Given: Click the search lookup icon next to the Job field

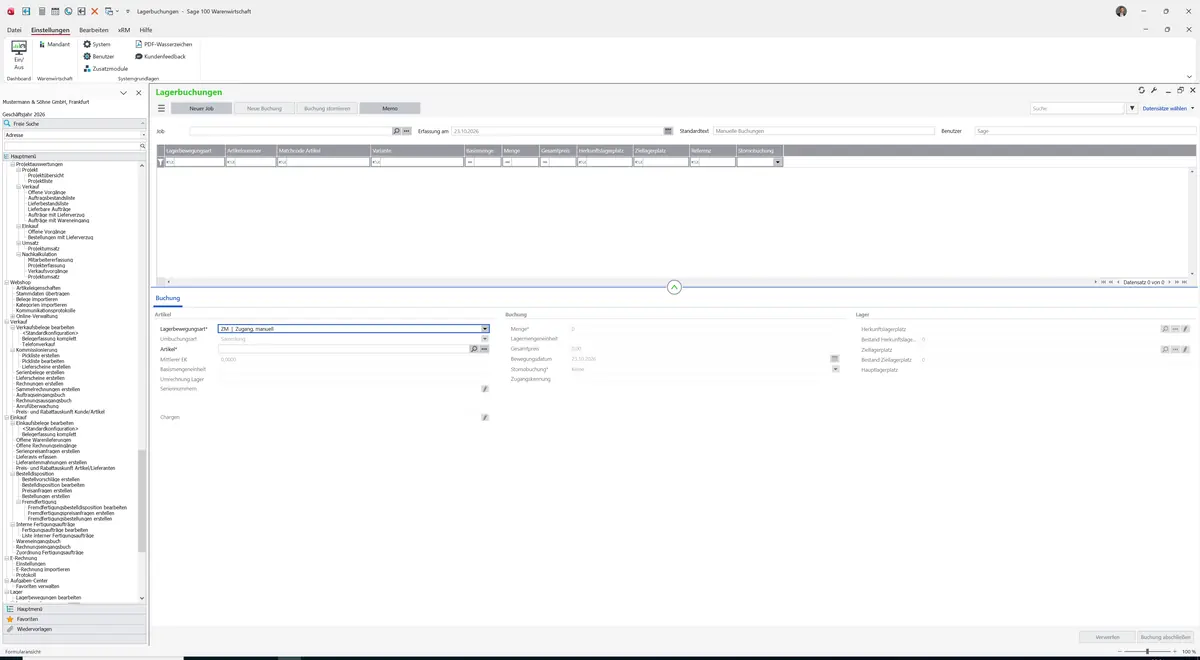Looking at the screenshot, I should (396, 131).
